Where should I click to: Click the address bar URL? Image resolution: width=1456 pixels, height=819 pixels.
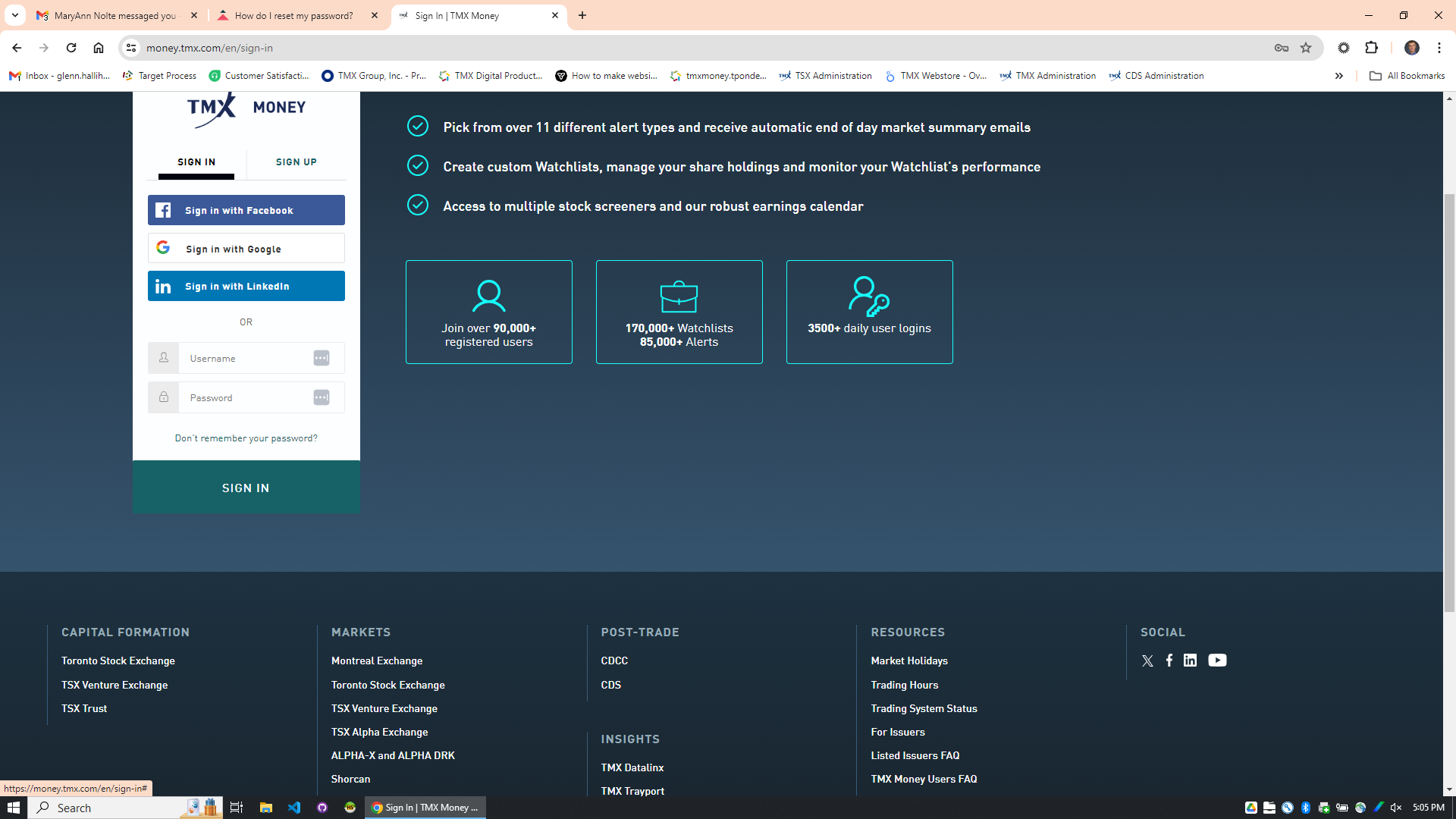tap(209, 48)
